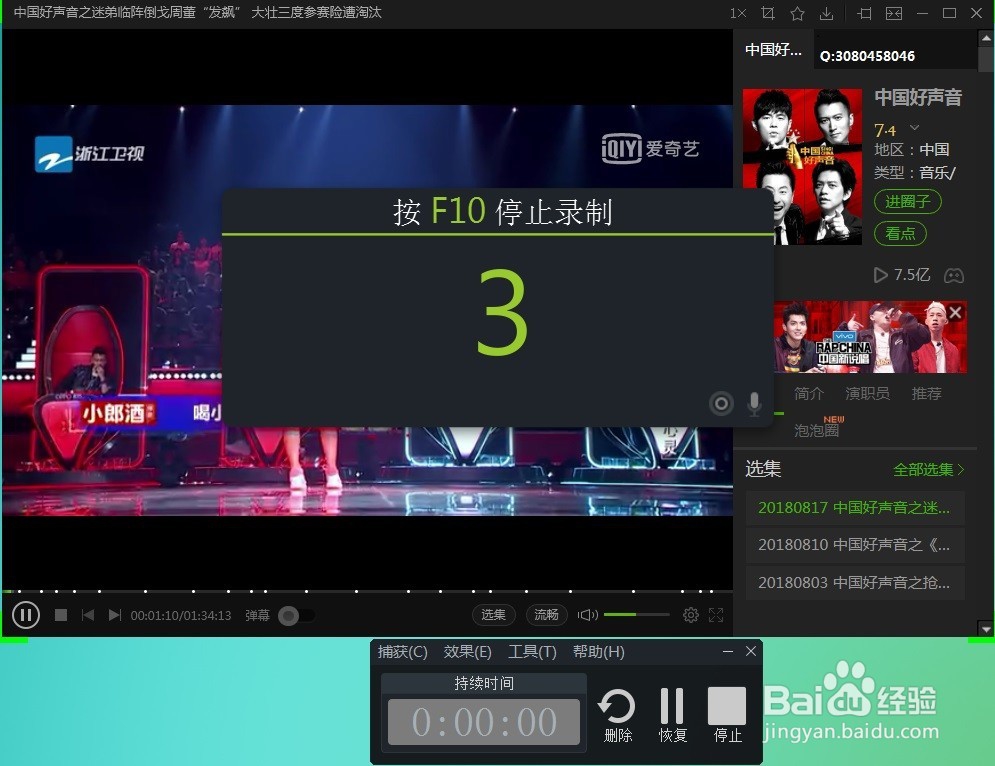Open 全部选集 full episode list
This screenshot has height=766, width=995.
click(x=929, y=470)
